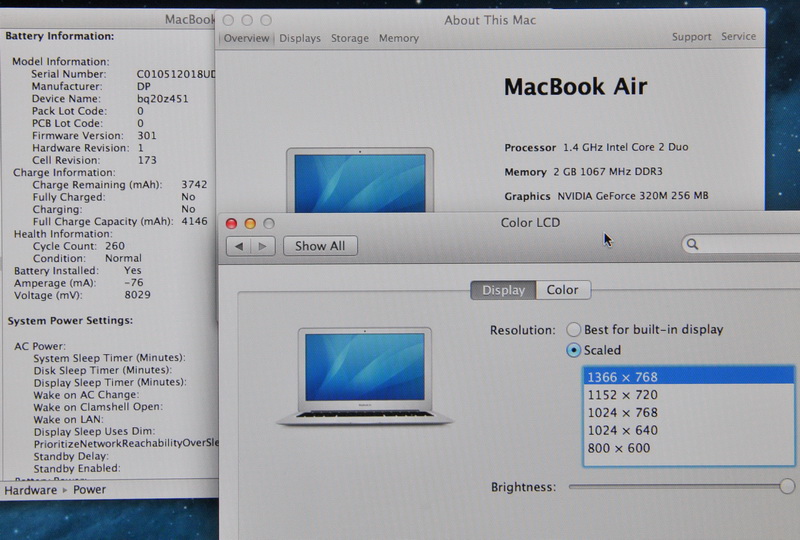800x540 pixels.
Task: Click the Support link in About This Mac
Action: 691,37
